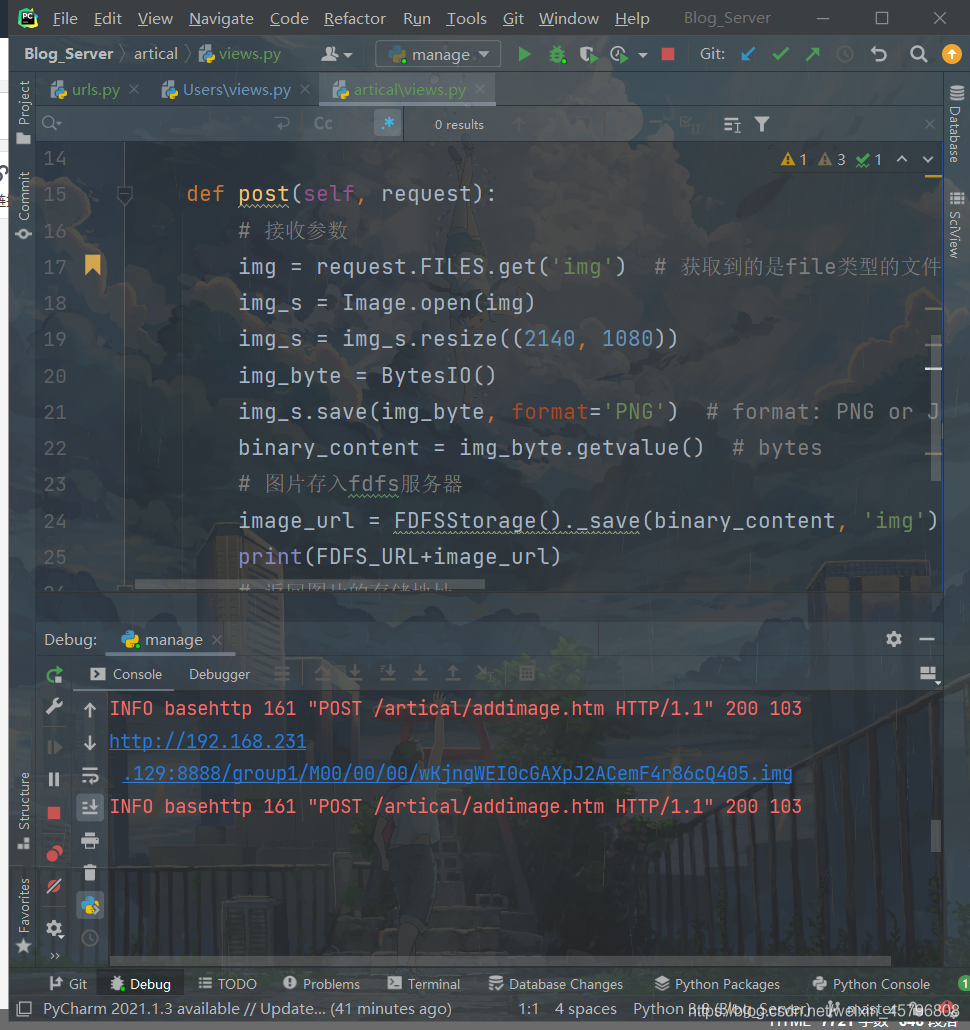Click the profiler run icon
970x1030 pixels.
619,55
